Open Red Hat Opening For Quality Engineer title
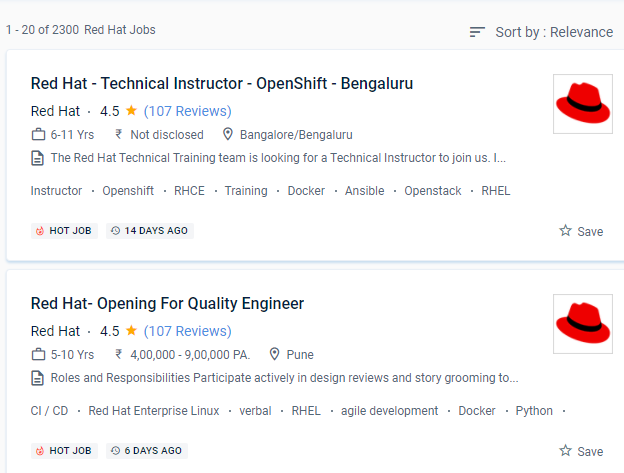Image resolution: width=624 pixels, height=473 pixels. pyautogui.click(x=167, y=303)
